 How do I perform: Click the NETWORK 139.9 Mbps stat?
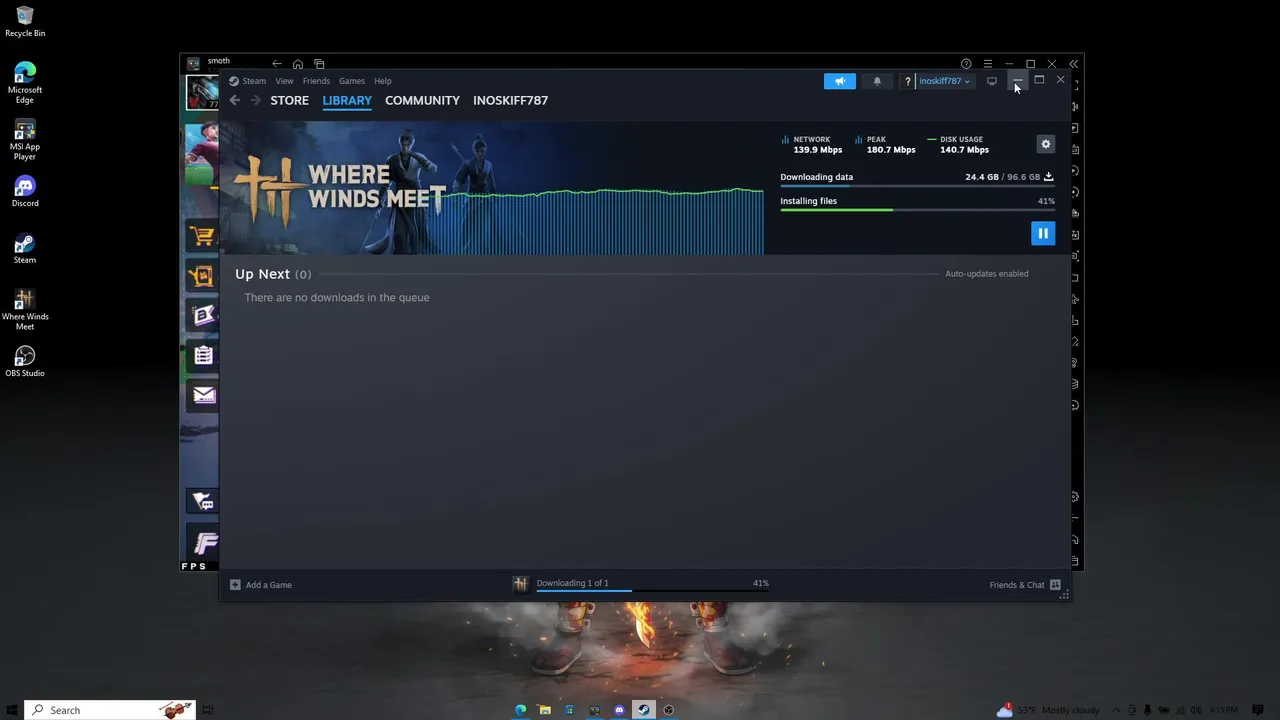click(812, 145)
